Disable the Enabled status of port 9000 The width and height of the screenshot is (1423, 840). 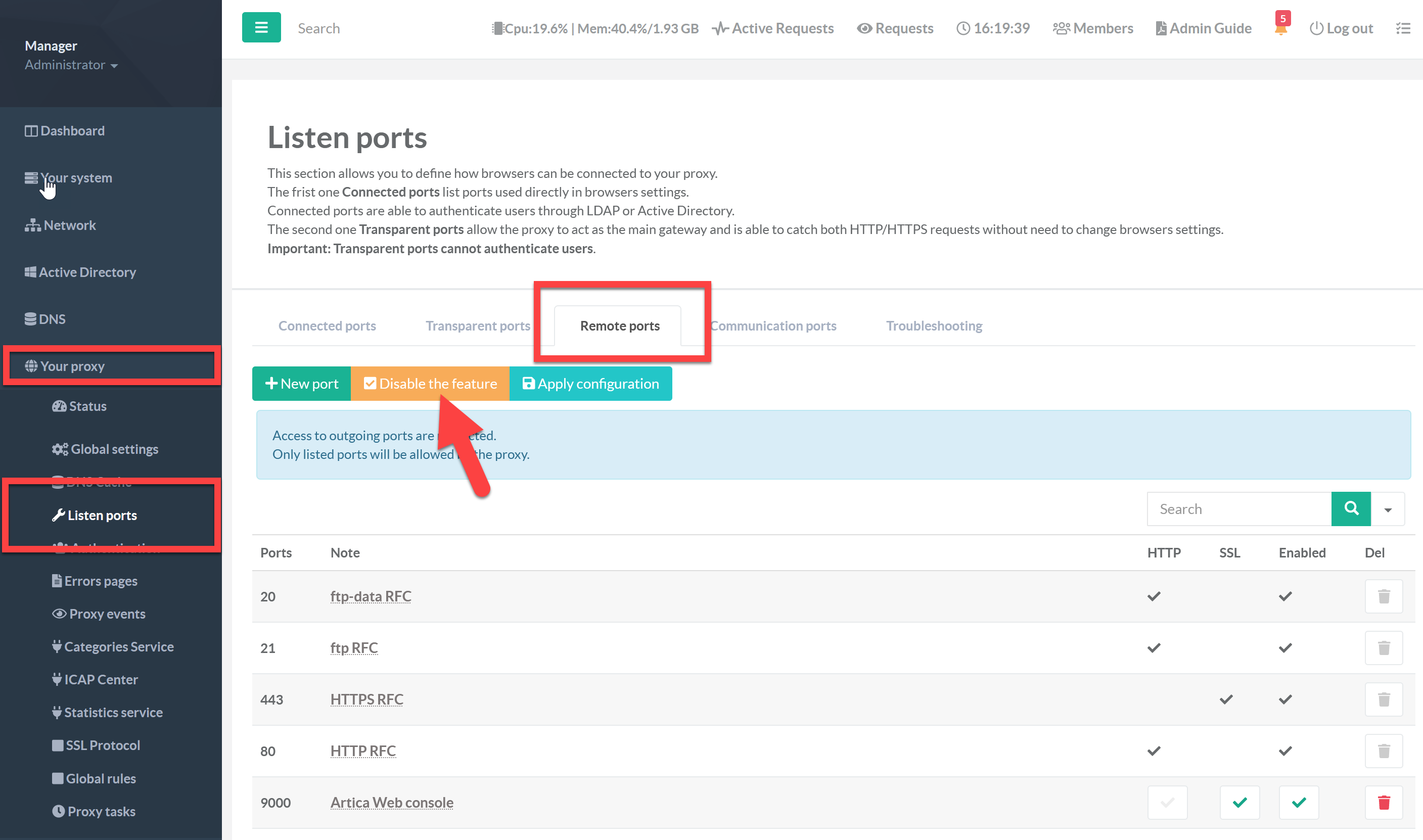point(1299,802)
